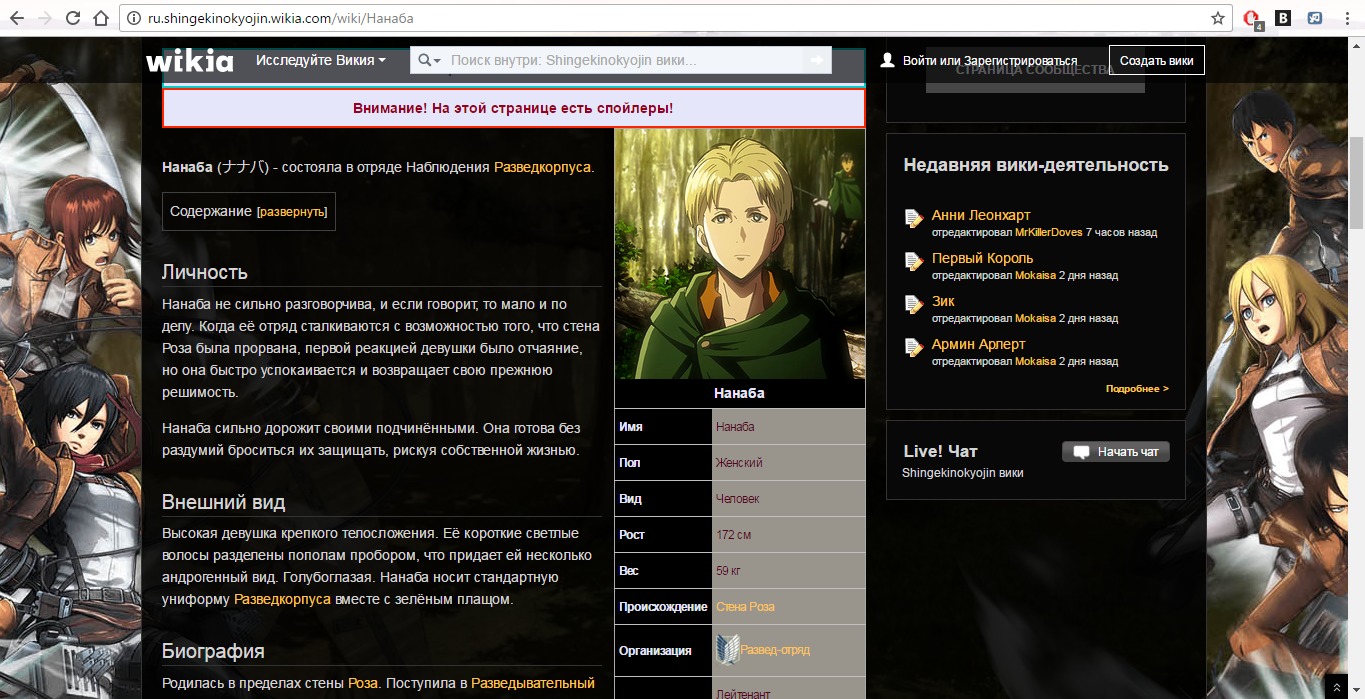Viewport: 1365px width, 699px height.
Task: Bookmark this page with star icon
Action: pyautogui.click(x=1217, y=18)
